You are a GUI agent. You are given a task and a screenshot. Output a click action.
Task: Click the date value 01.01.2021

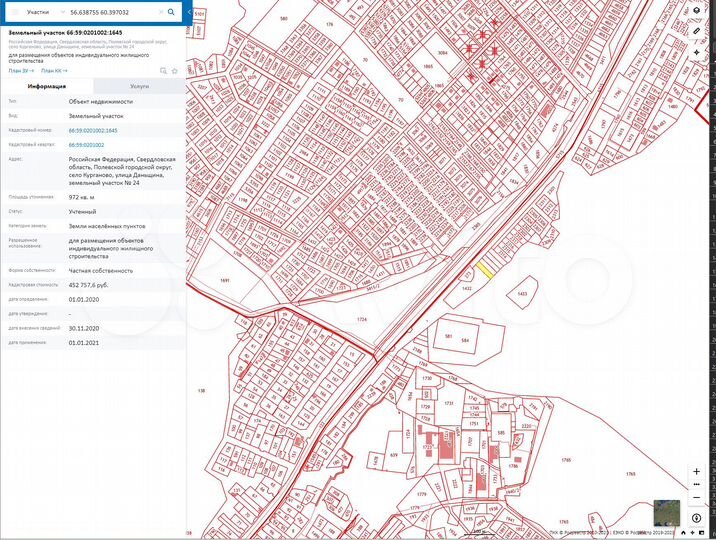click(84, 343)
